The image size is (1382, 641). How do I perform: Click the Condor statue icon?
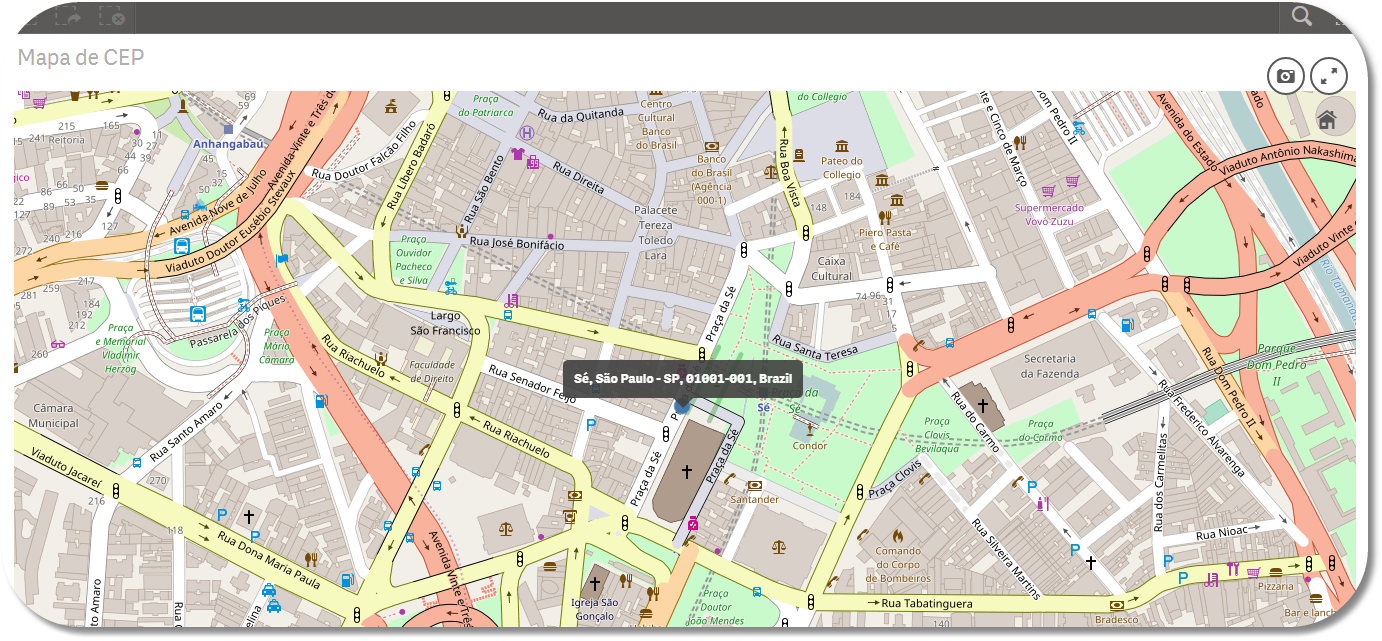coord(810,428)
